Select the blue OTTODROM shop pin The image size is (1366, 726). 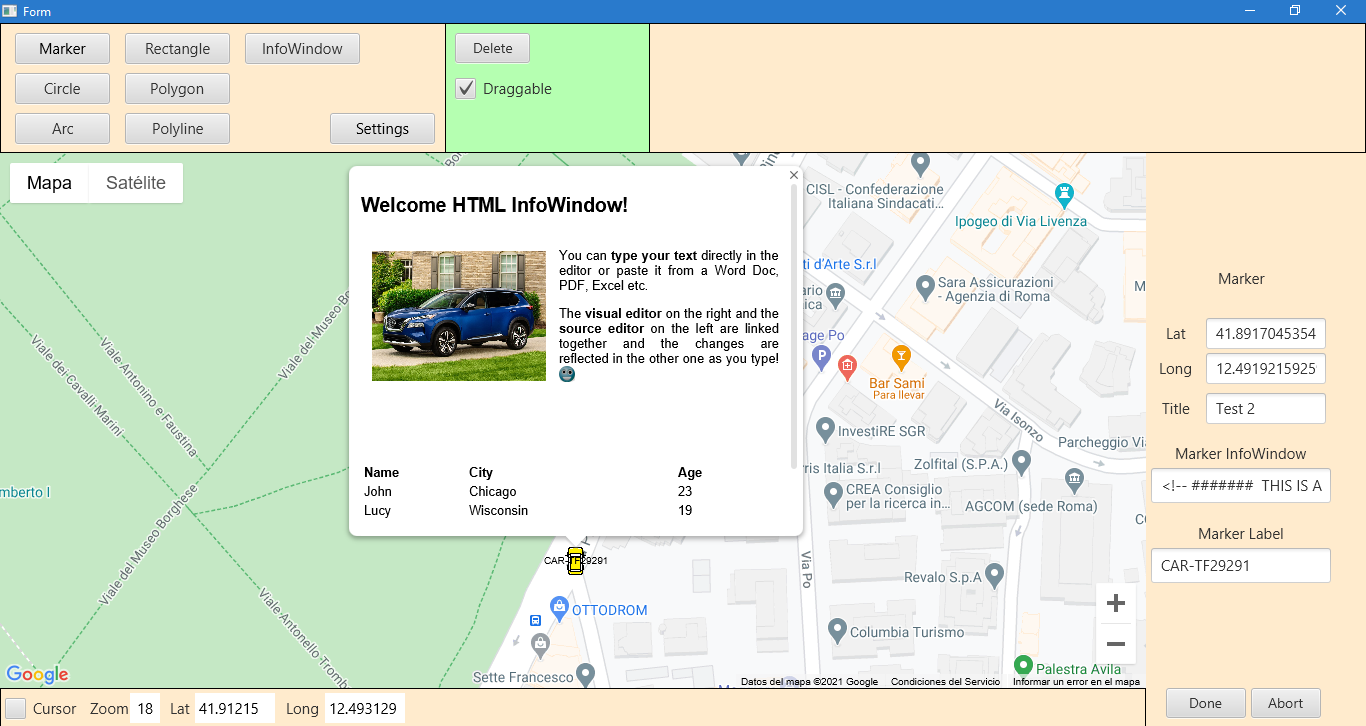(x=559, y=607)
